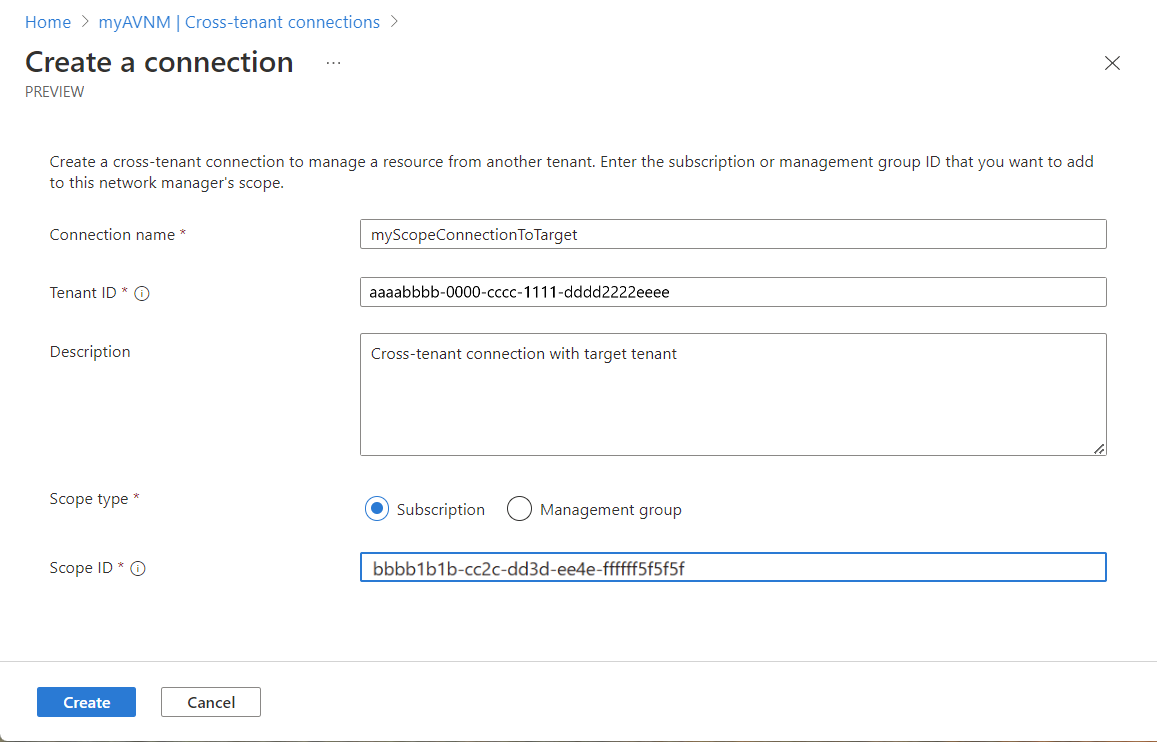Choose the Management group radio button

click(x=519, y=509)
